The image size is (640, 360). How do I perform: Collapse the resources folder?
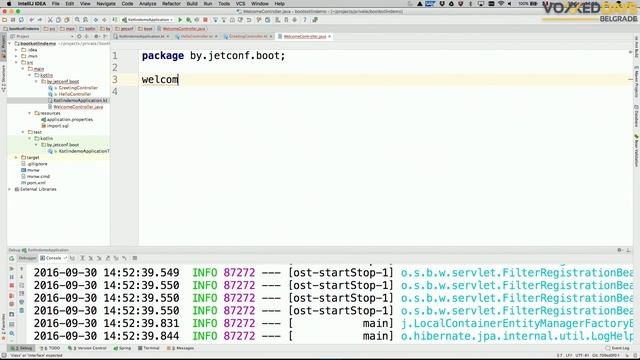pos(30,113)
